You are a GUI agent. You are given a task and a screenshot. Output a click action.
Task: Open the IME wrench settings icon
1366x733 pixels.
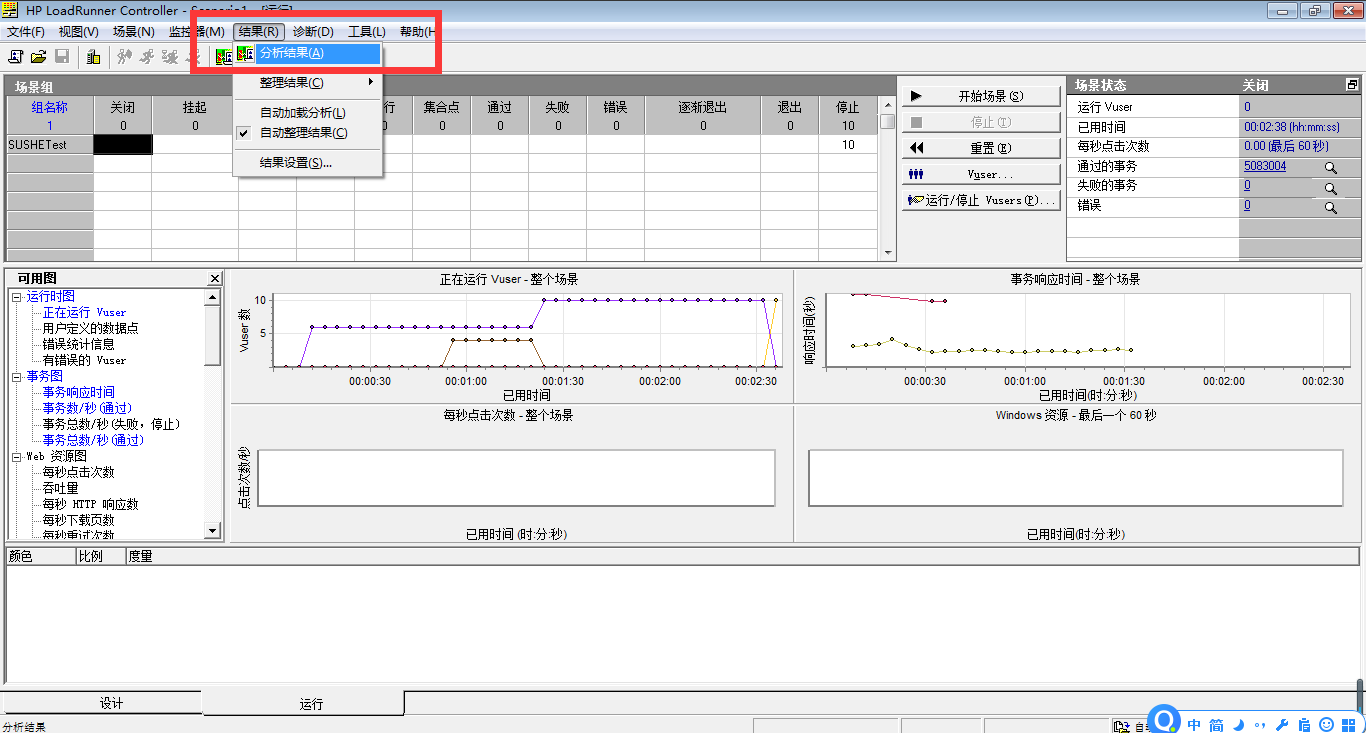click(x=1282, y=725)
